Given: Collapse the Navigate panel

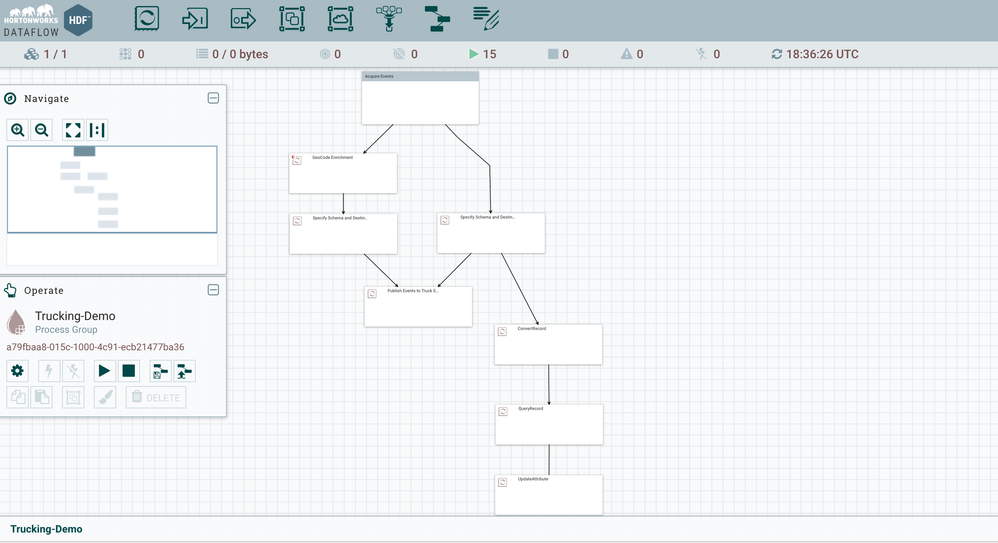Looking at the screenshot, I should coord(213,98).
